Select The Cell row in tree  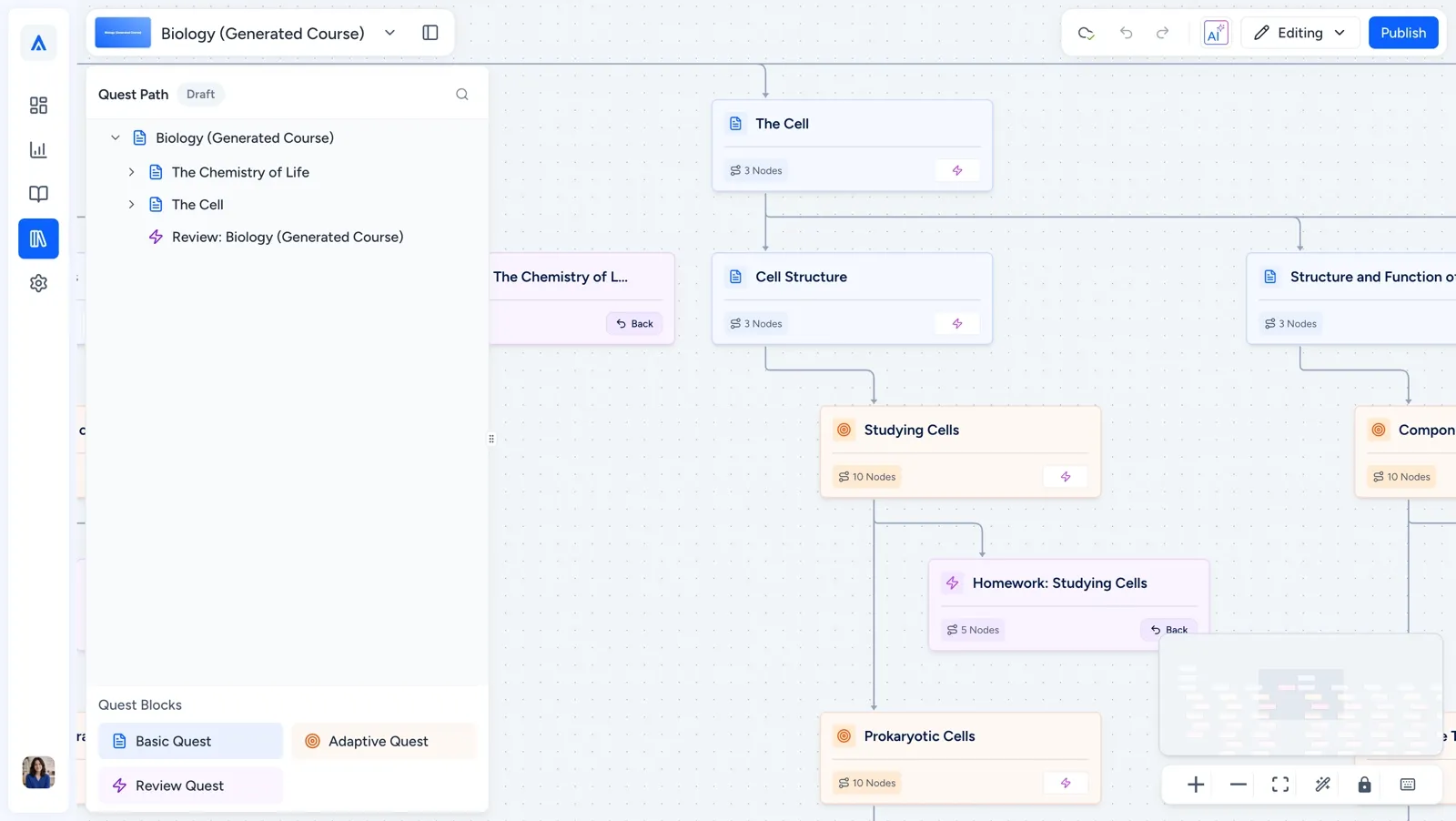(x=197, y=205)
